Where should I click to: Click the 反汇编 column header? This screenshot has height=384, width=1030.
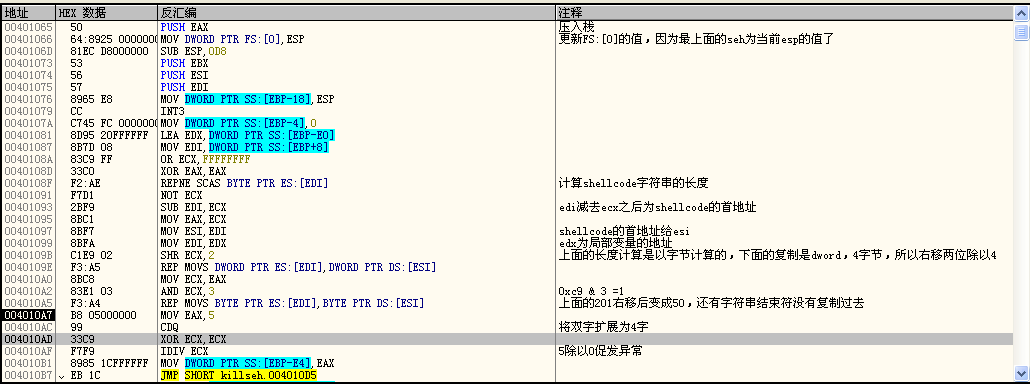click(x=356, y=12)
